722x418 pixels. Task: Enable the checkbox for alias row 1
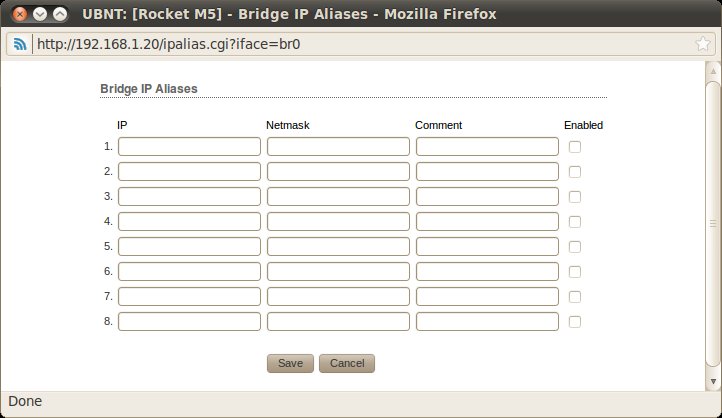pos(575,147)
